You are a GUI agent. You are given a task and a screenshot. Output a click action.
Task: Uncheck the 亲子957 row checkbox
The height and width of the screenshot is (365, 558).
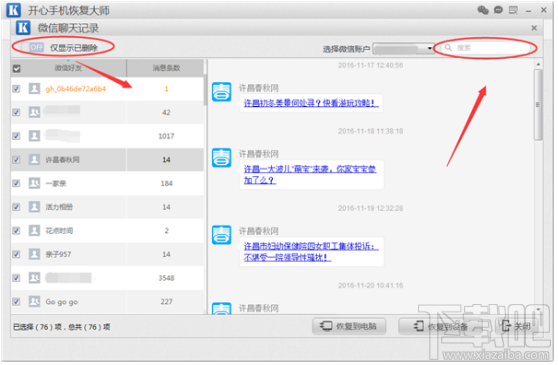[x=16, y=254]
